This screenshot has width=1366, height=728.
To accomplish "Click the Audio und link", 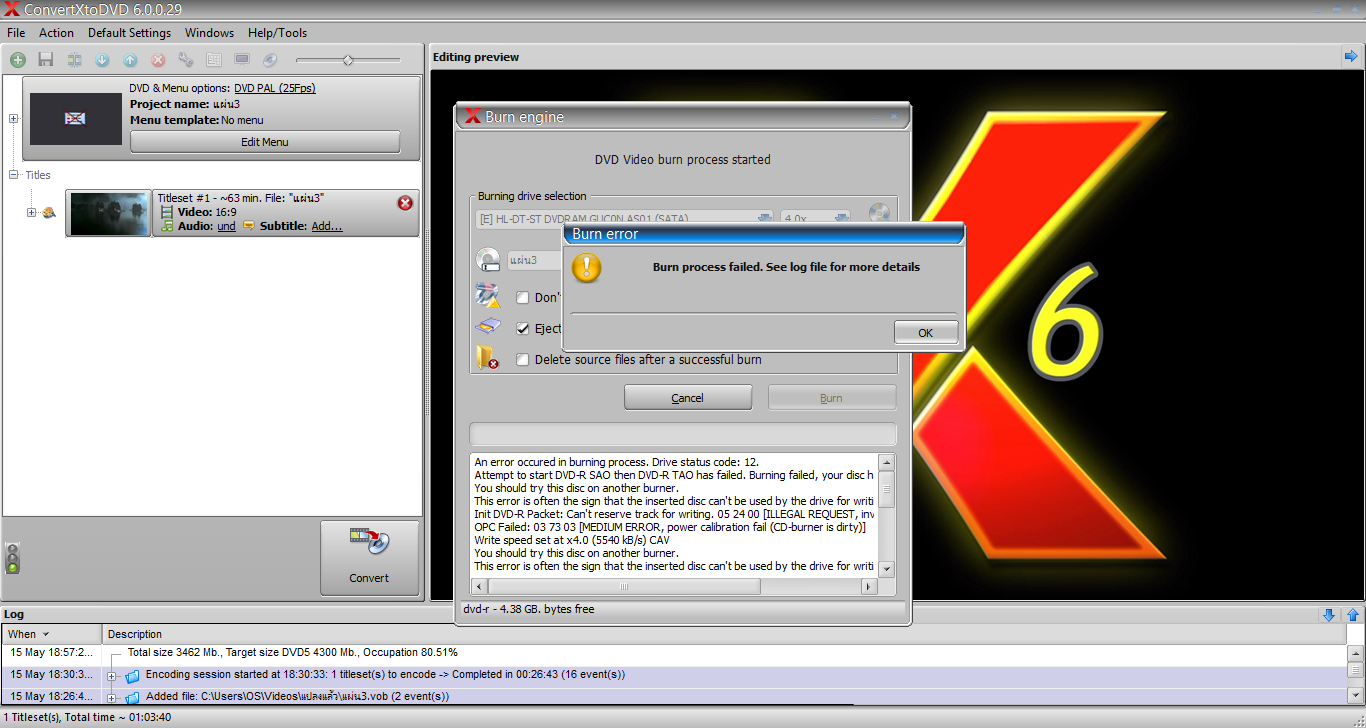I will tap(227, 226).
